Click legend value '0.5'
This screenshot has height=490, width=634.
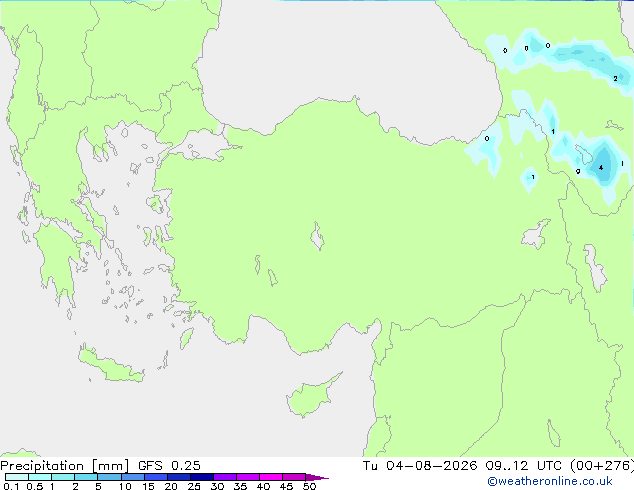tap(35, 486)
